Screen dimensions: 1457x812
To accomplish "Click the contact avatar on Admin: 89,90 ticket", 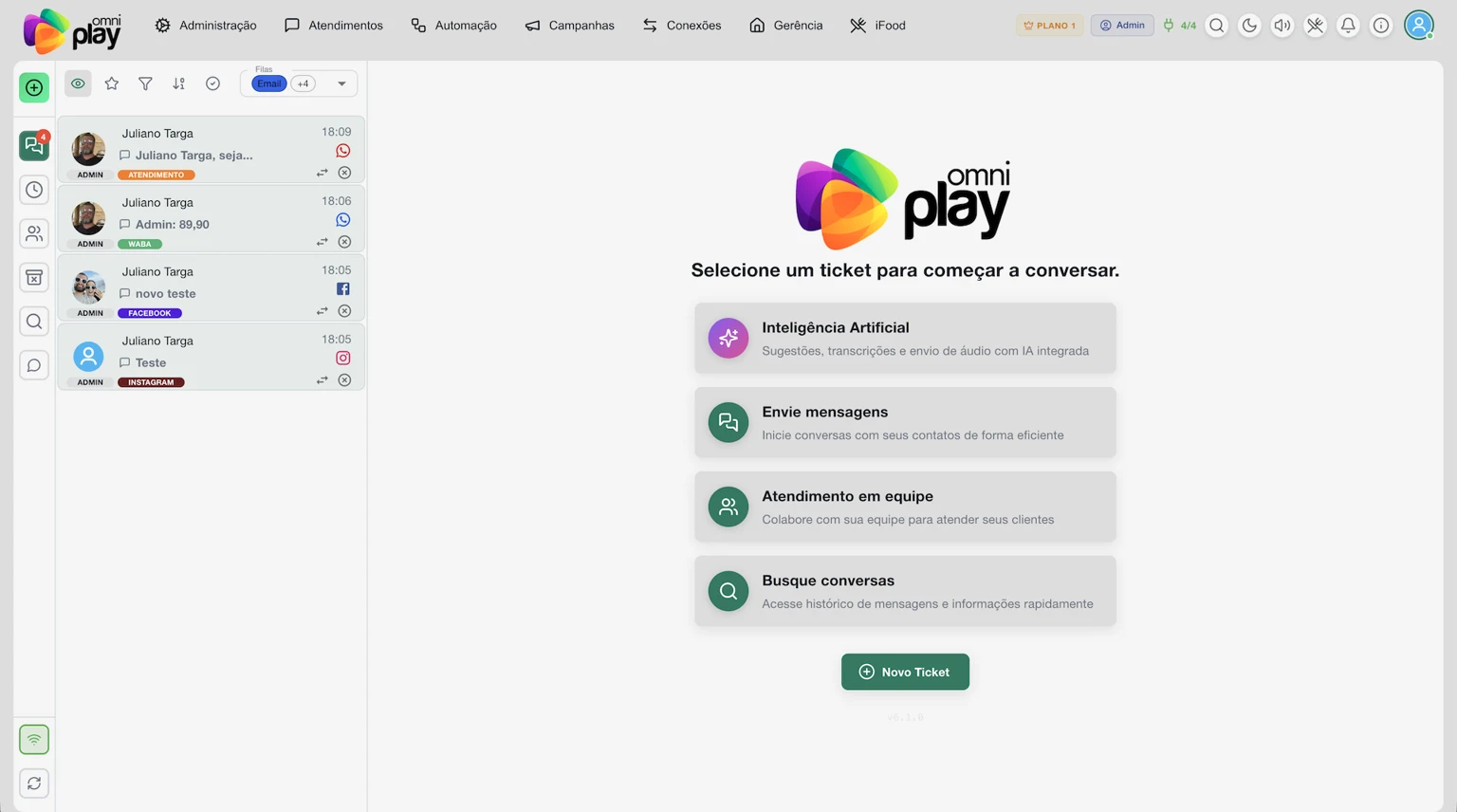I will coord(89,218).
